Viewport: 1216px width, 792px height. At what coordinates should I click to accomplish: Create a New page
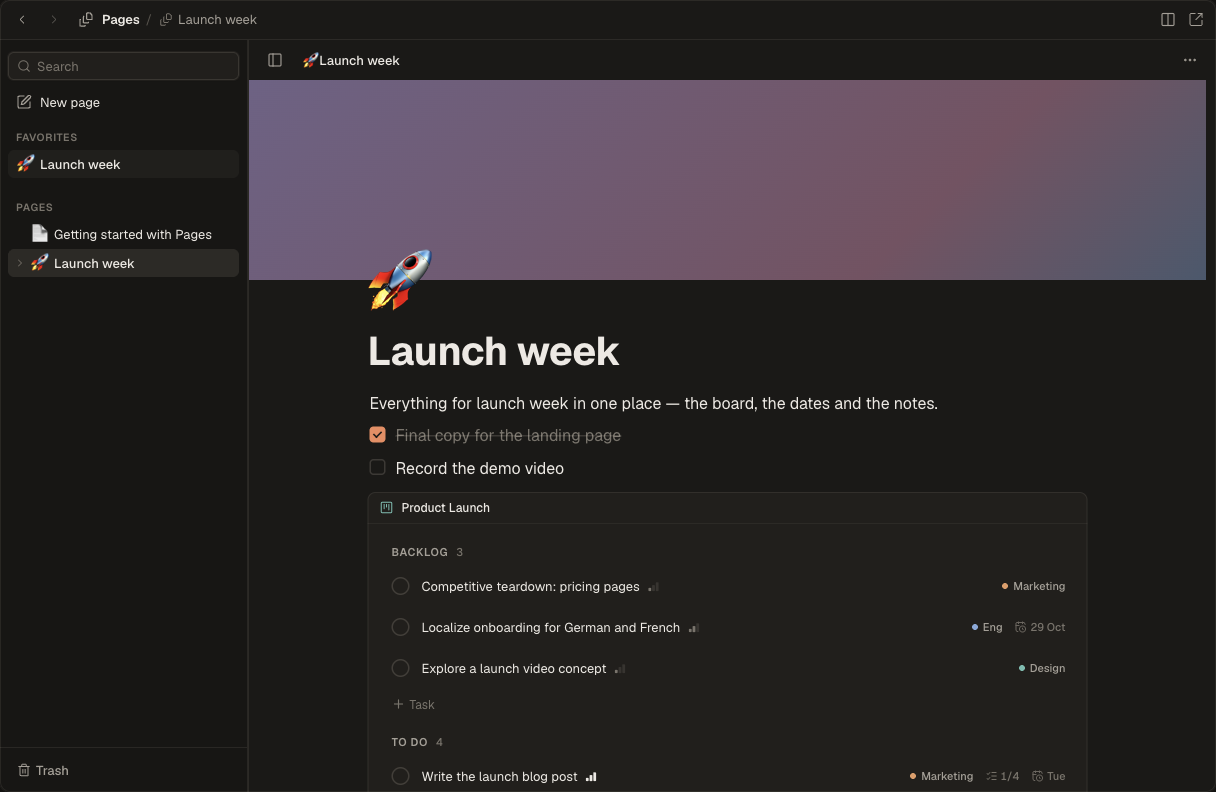[123, 102]
